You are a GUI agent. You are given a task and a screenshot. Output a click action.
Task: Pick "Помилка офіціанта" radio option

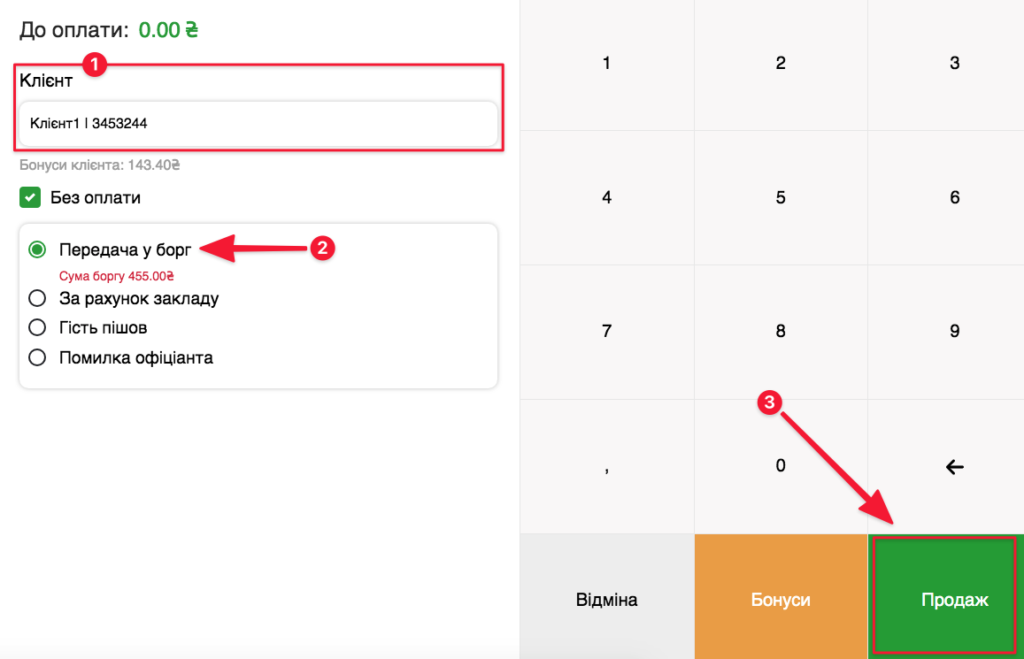[38, 357]
